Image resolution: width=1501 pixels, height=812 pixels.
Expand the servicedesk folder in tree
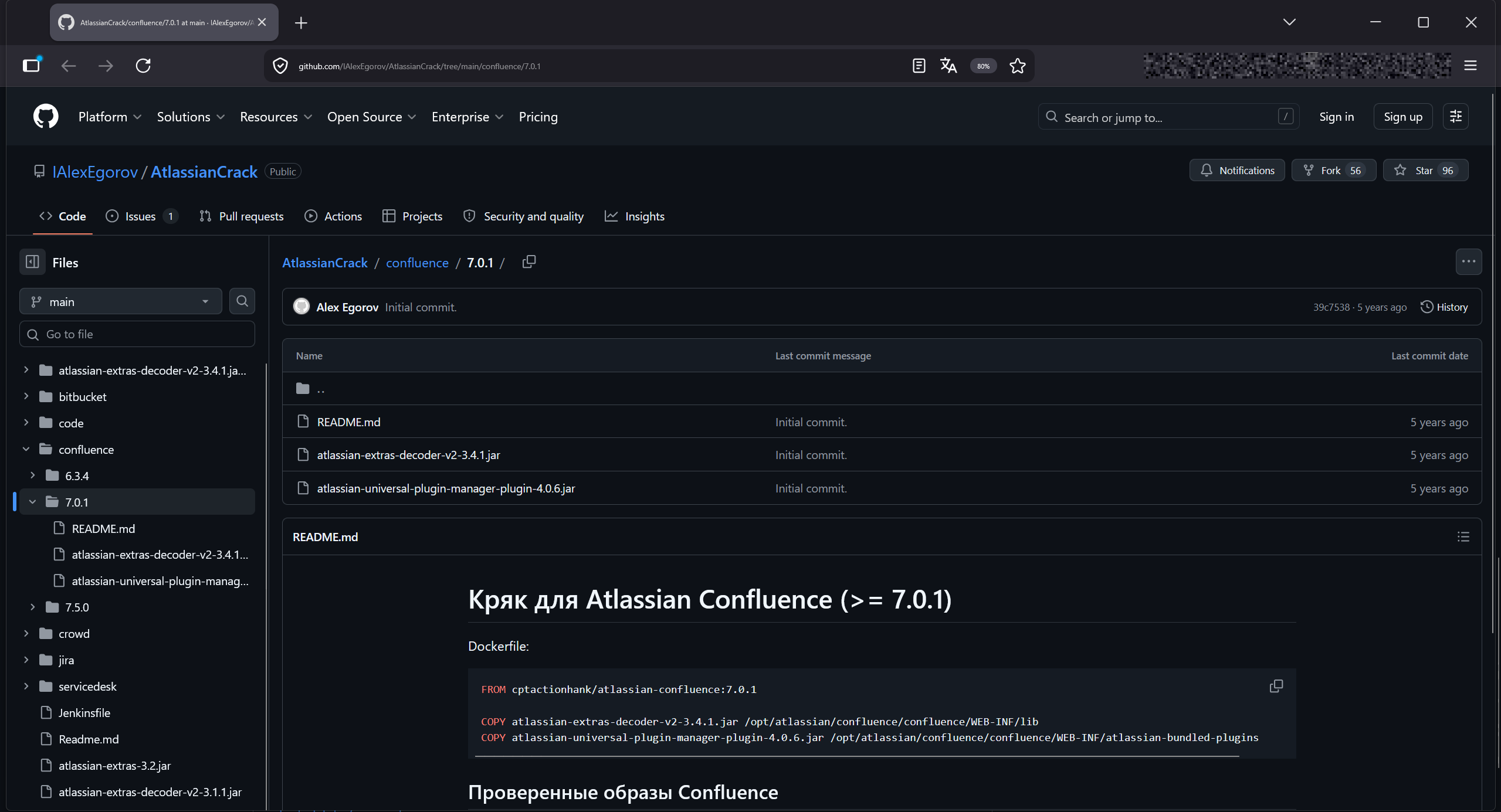coord(26,686)
